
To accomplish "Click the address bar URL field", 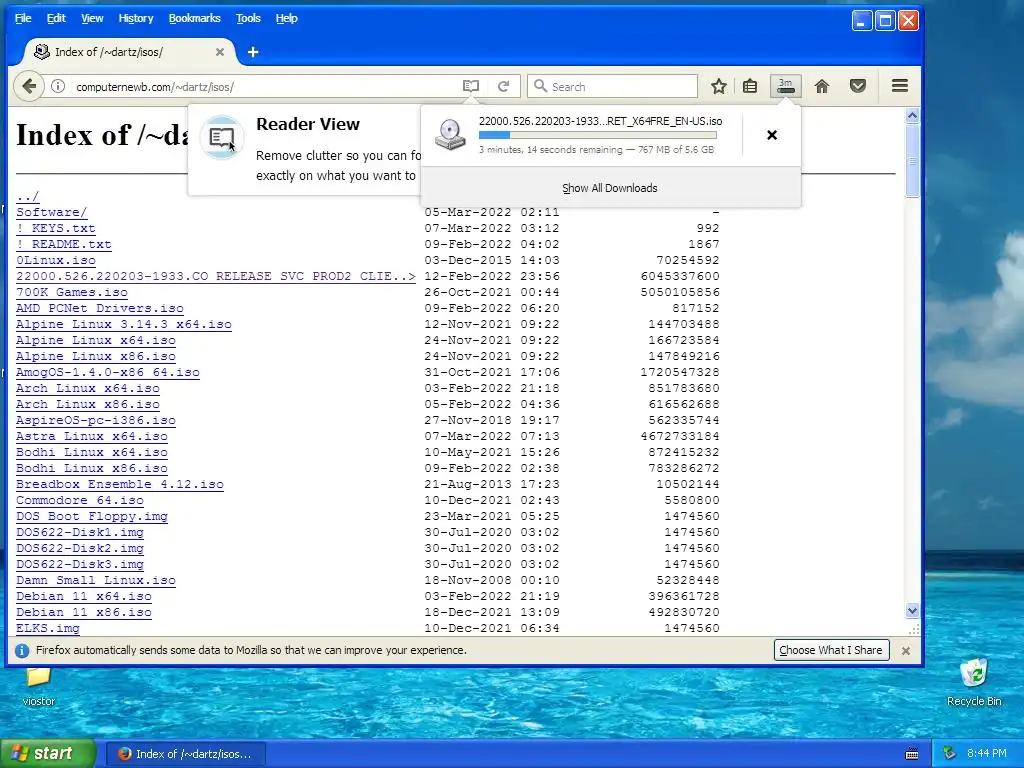I will tap(264, 86).
